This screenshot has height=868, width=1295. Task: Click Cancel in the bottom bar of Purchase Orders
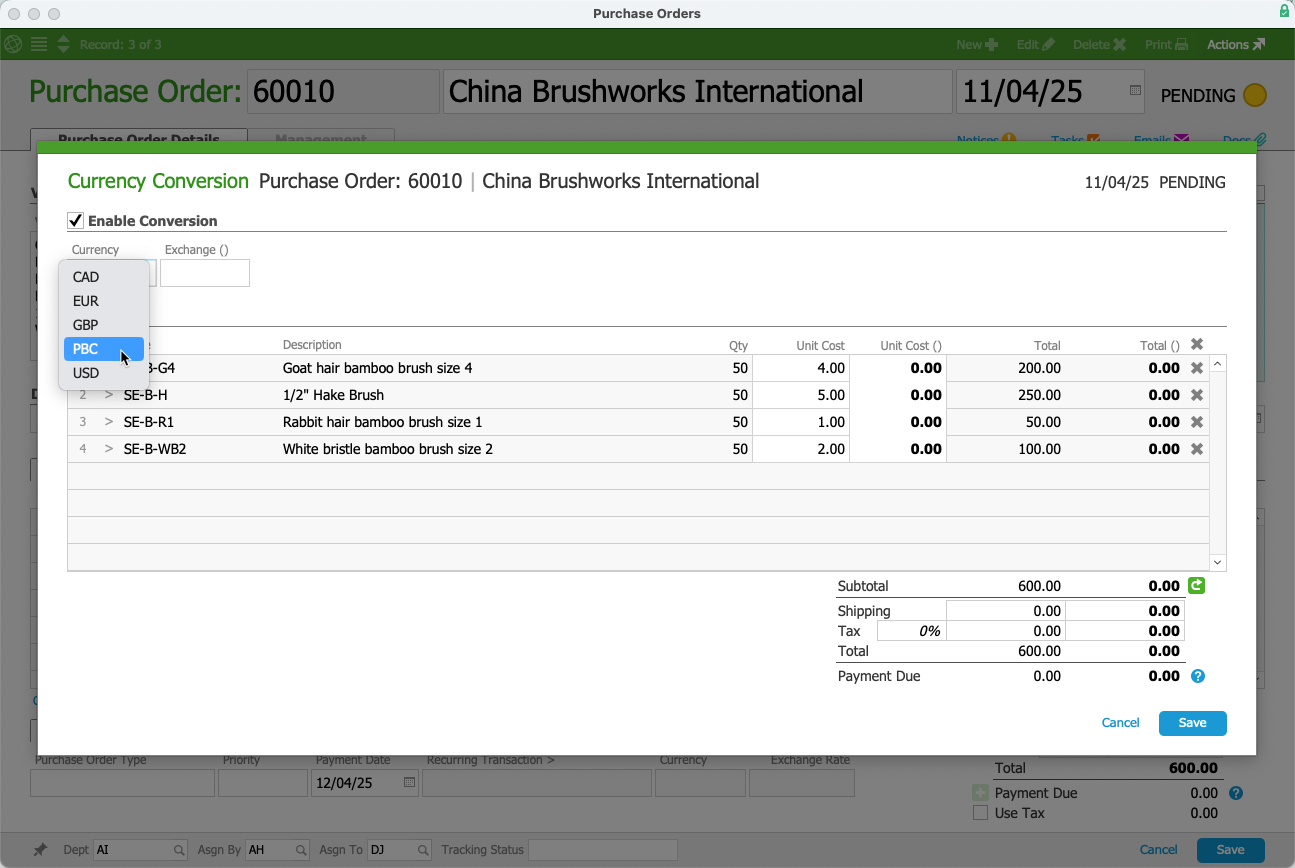click(1158, 850)
